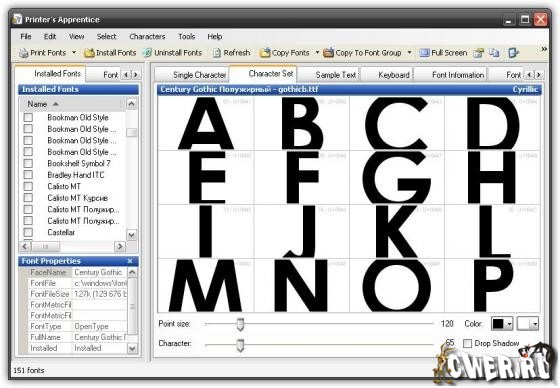This screenshot has width=560, height=388.
Task: Click the Point size slider handle
Action: point(240,324)
